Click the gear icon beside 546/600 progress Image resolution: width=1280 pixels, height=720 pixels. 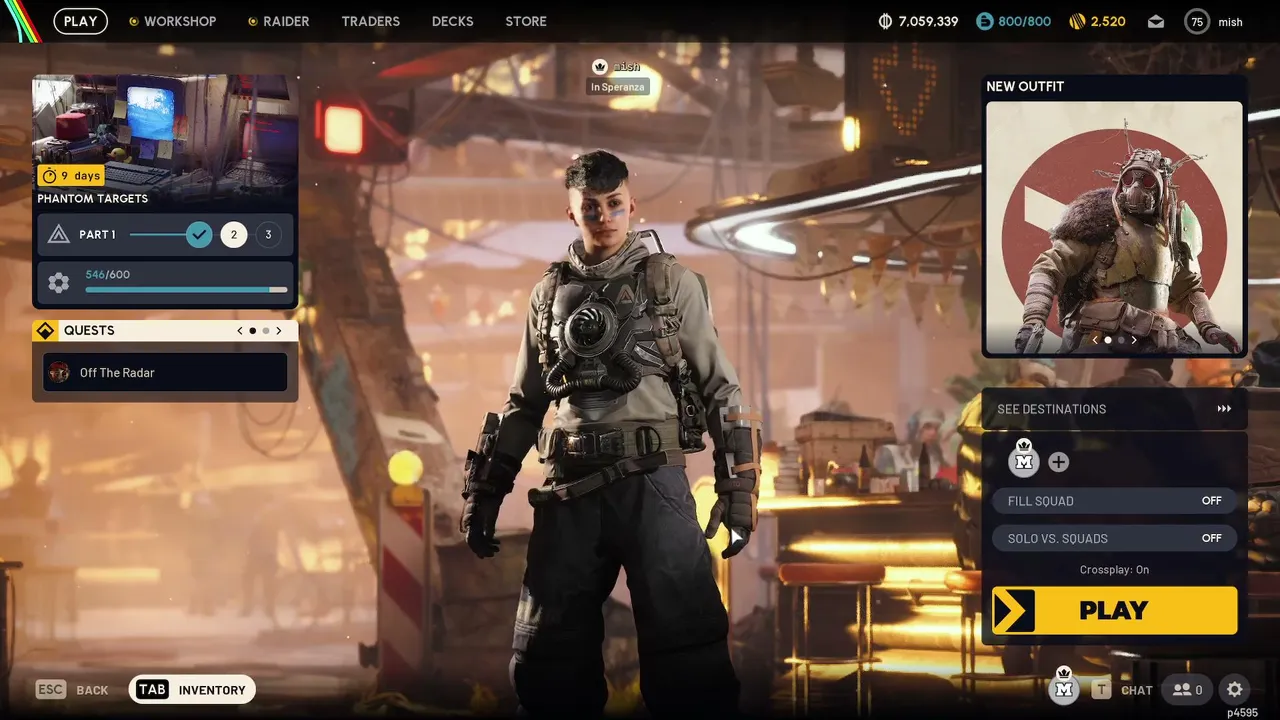(59, 283)
